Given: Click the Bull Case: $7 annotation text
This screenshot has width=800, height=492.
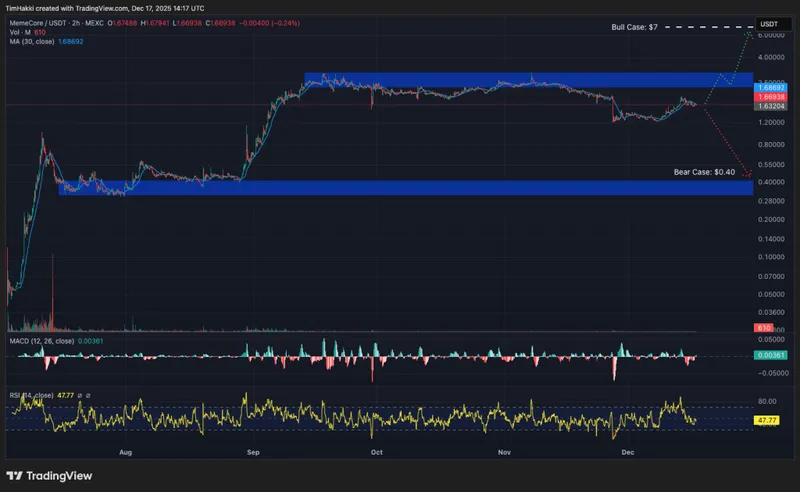Looking at the screenshot, I should click(x=634, y=27).
